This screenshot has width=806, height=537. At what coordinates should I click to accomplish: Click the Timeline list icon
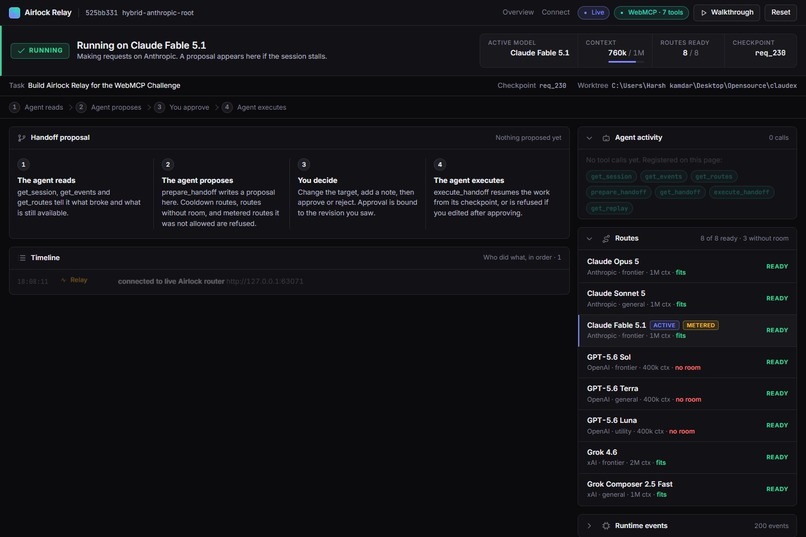(x=22, y=258)
